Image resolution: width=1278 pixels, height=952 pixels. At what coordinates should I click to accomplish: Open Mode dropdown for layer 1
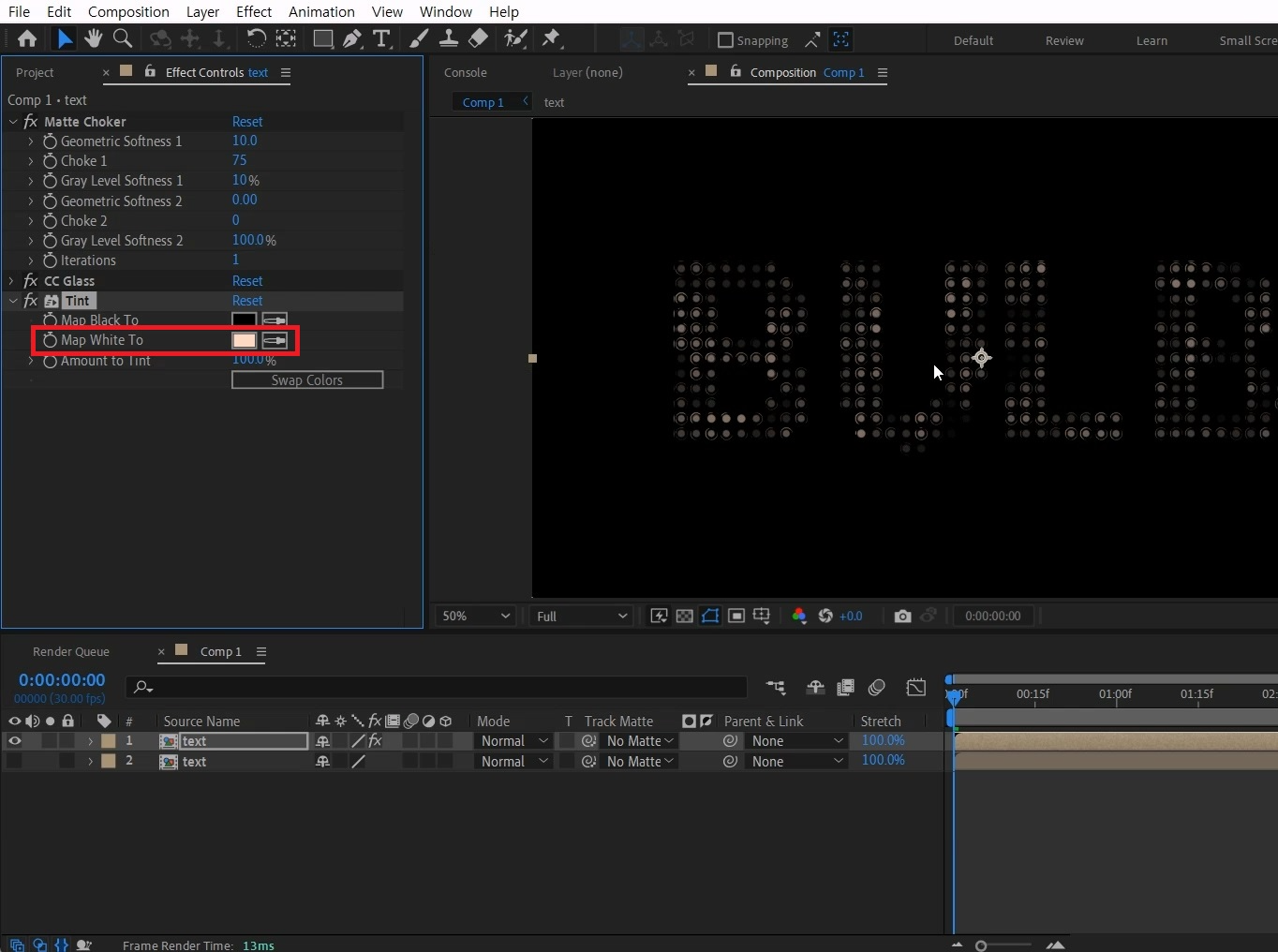[513, 741]
